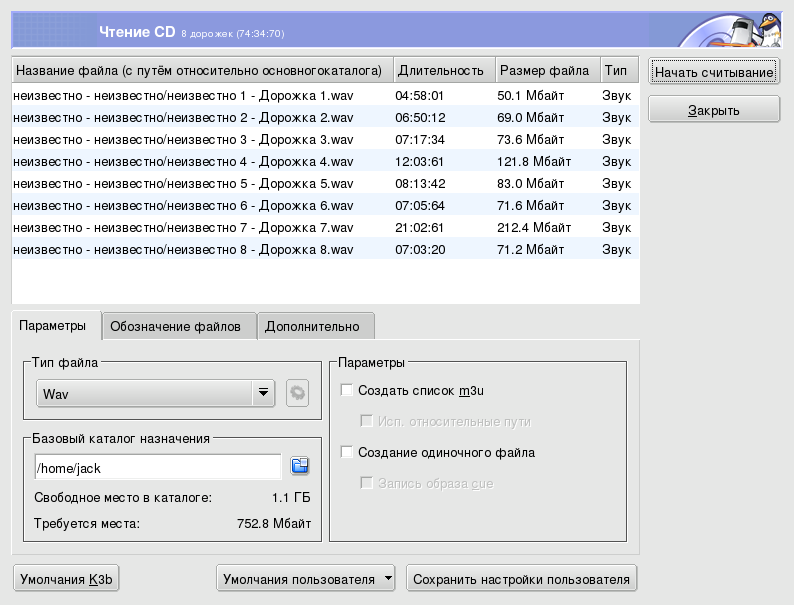Screen dimensions: 794x605
Task: Sort by Название файла column header
Action: pos(203,70)
